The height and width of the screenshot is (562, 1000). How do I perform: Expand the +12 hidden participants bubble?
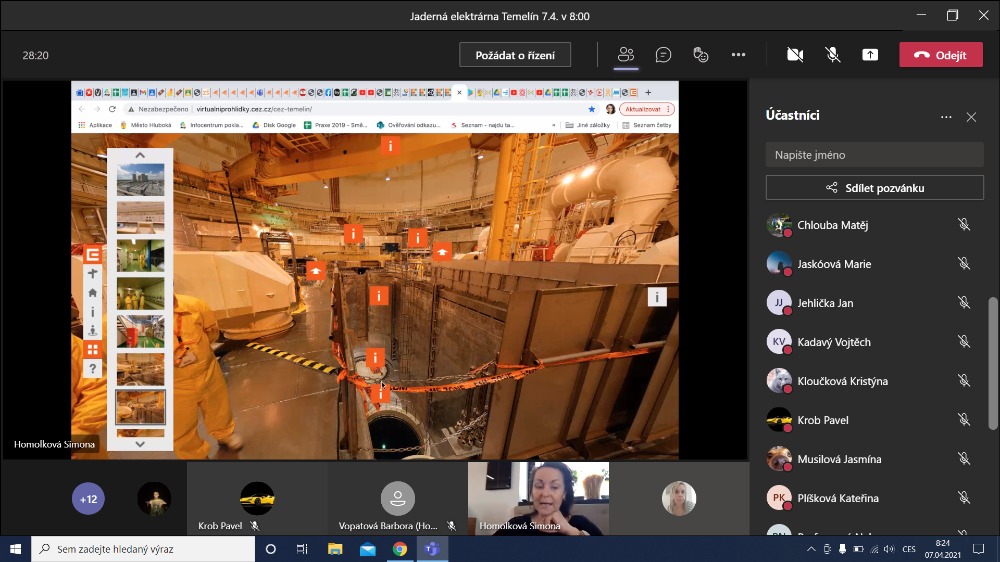[x=88, y=499]
